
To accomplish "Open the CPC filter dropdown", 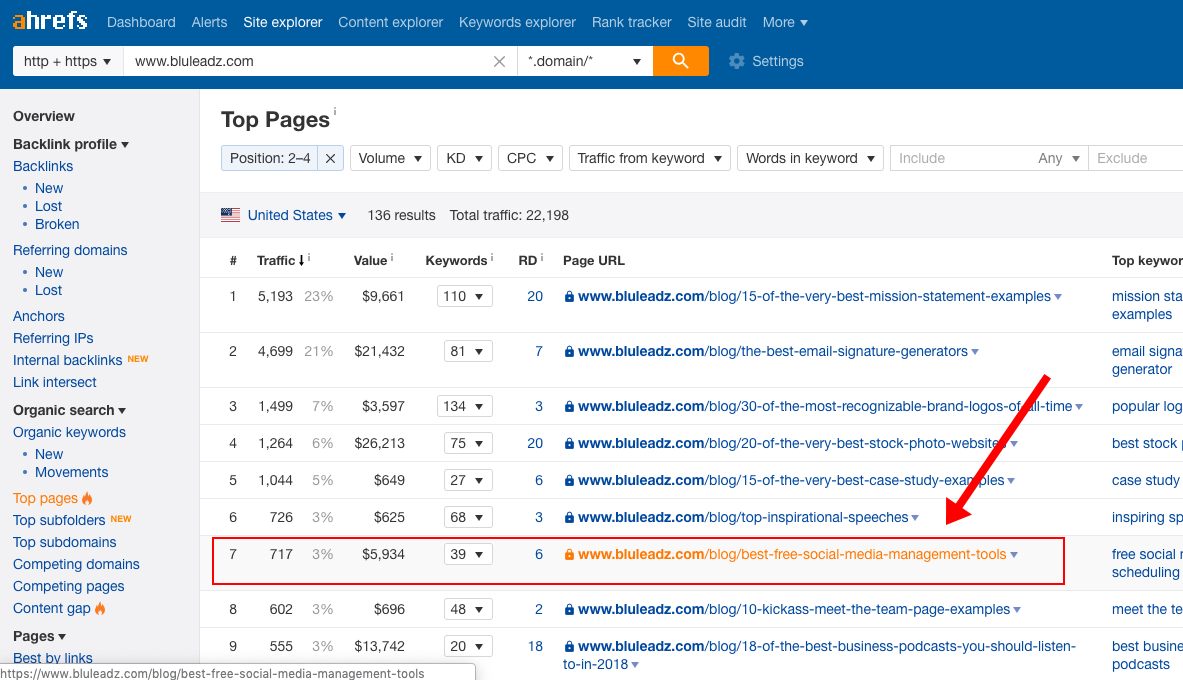I will click(x=530, y=158).
